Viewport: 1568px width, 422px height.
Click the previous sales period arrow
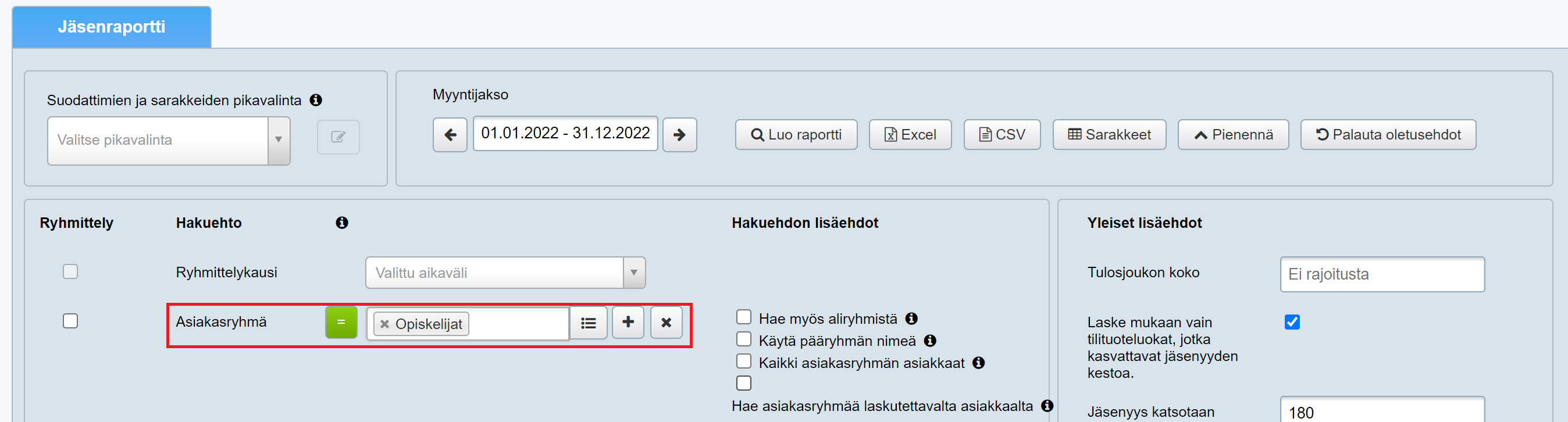450,134
